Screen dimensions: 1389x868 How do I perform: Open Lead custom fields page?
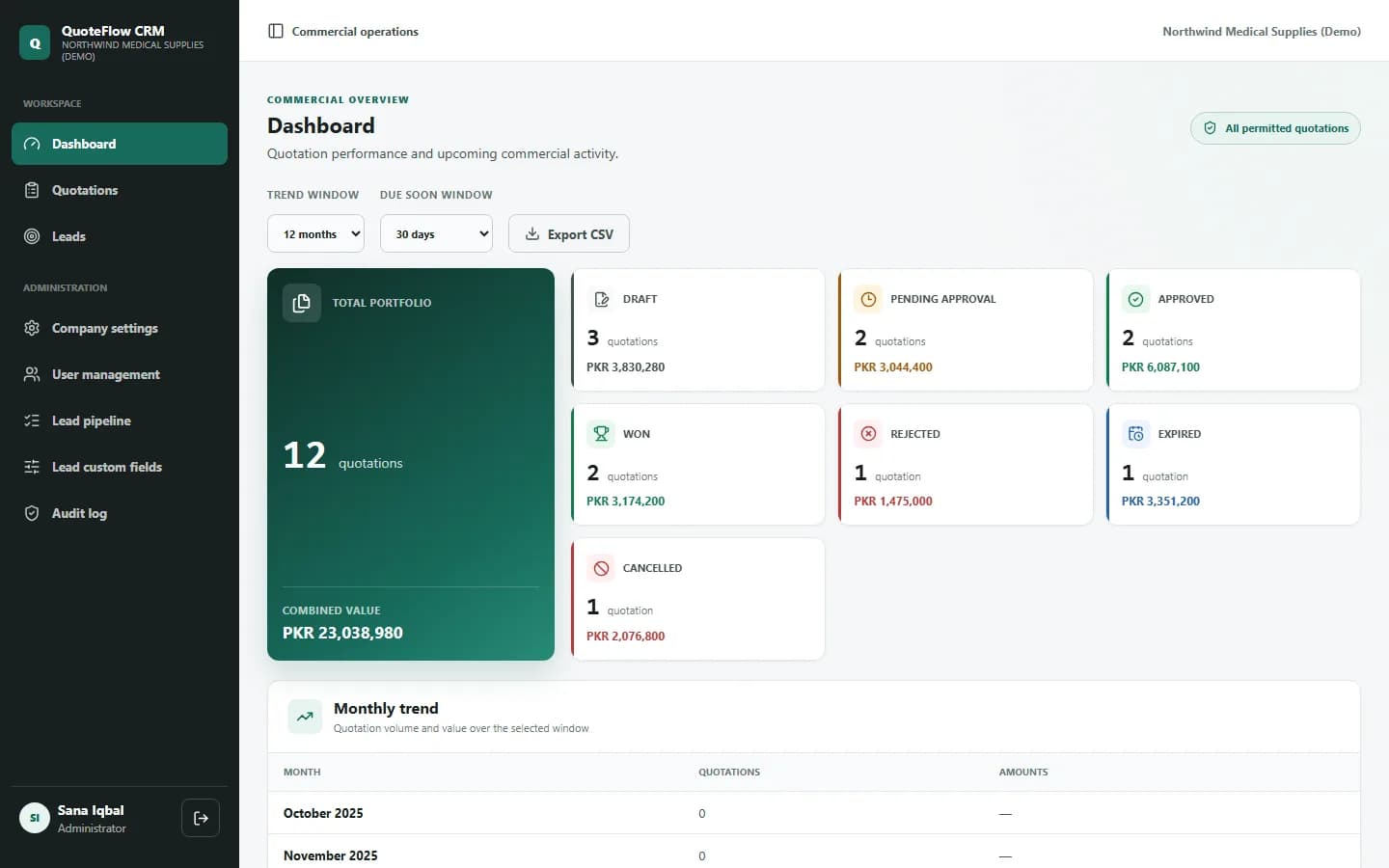120,467
